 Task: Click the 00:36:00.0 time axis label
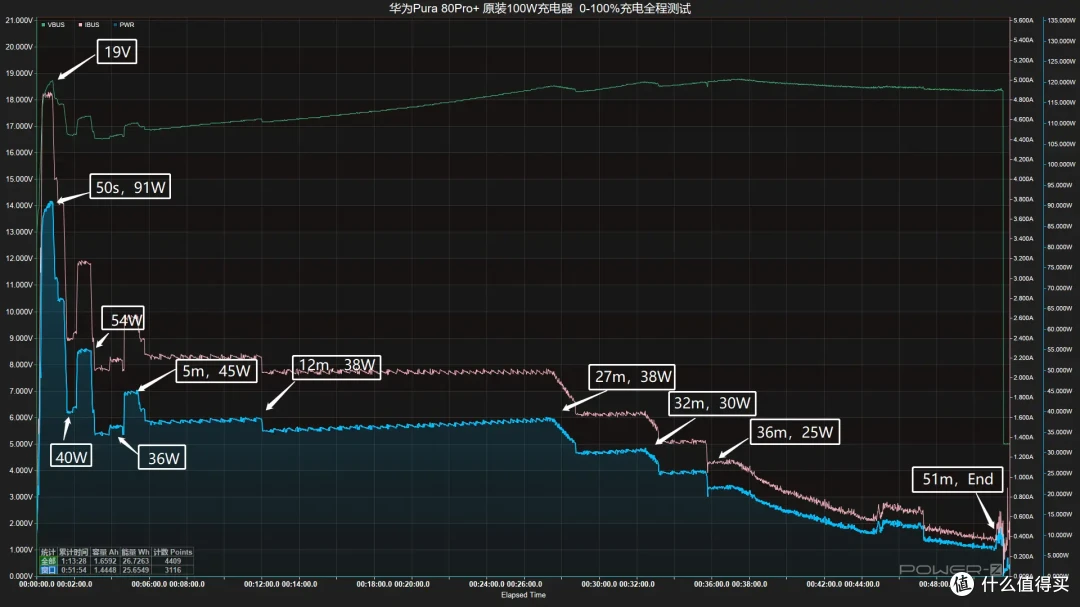click(712, 584)
